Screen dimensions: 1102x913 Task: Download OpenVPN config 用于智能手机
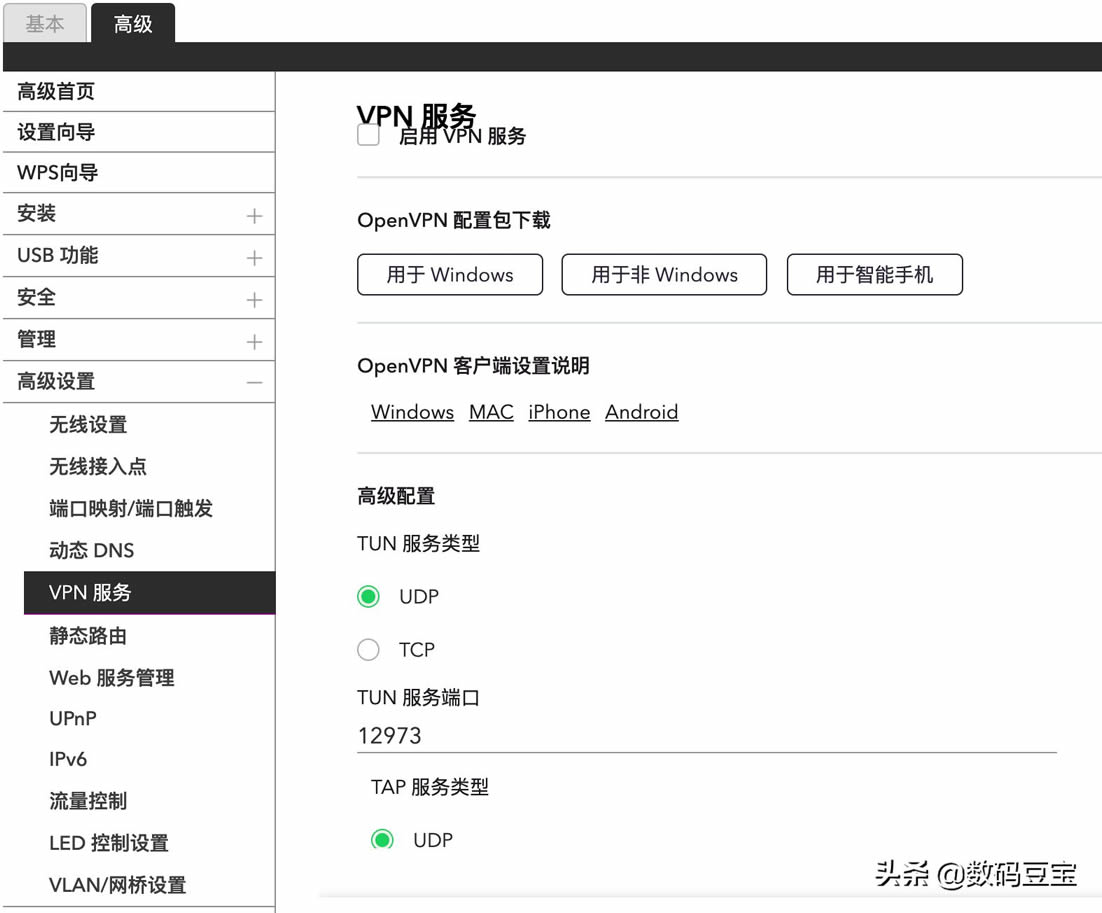pyautogui.click(x=875, y=275)
